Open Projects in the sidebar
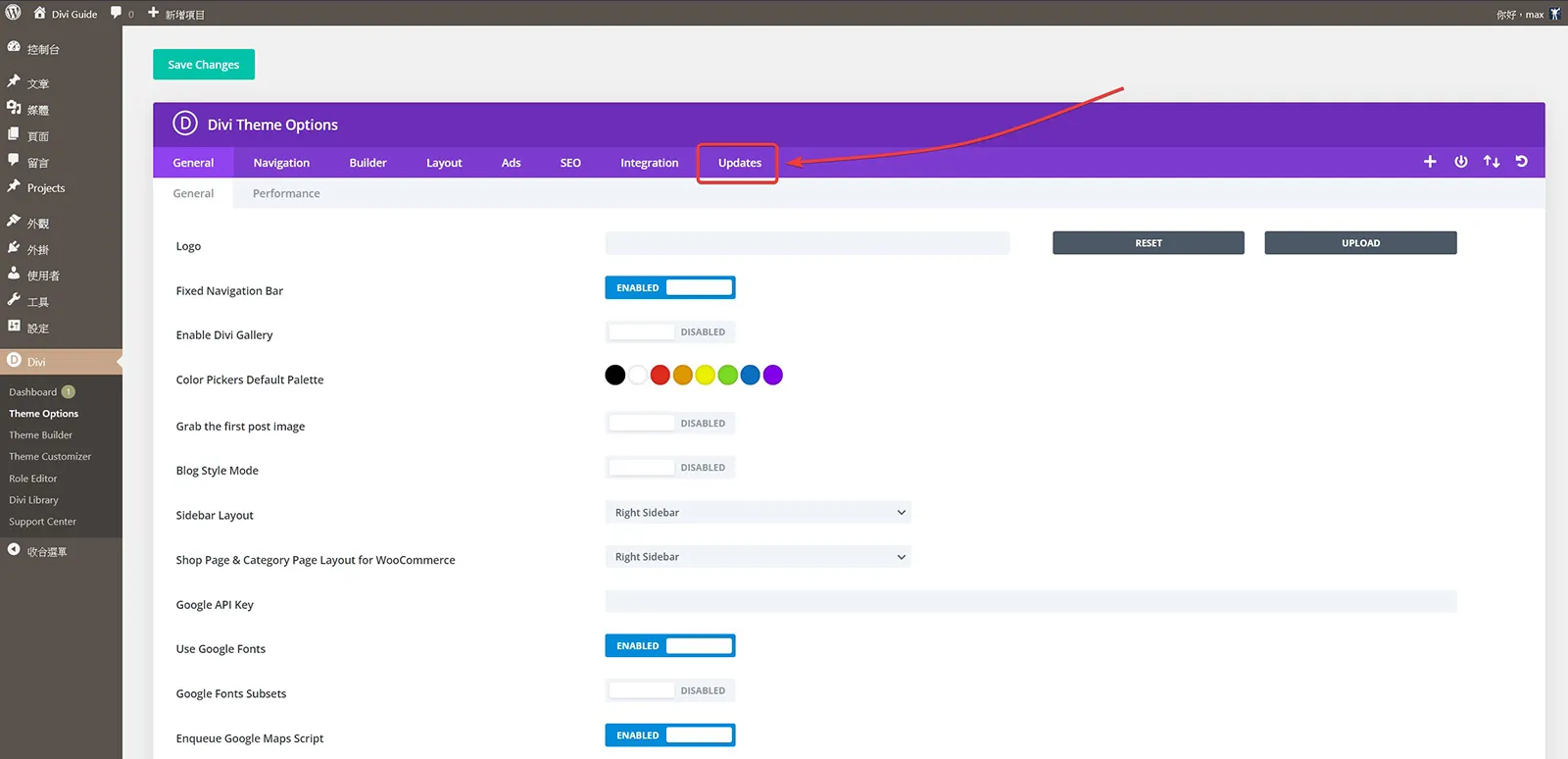 click(x=46, y=188)
